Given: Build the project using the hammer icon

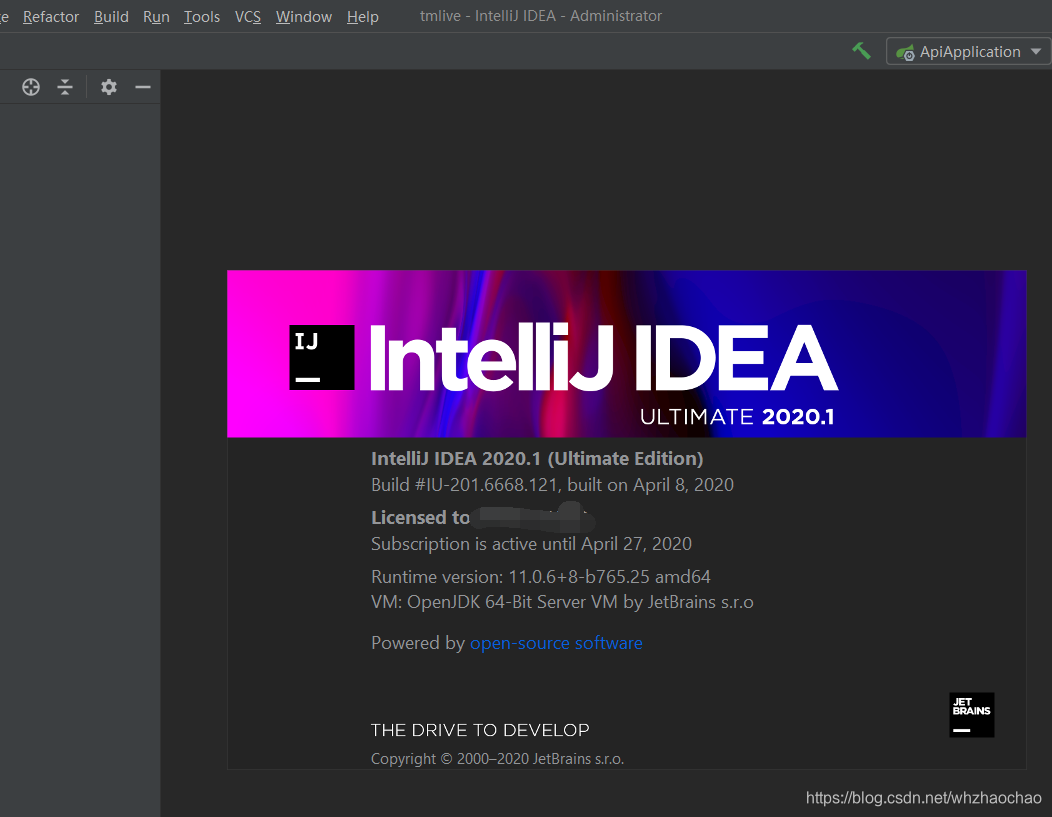Looking at the screenshot, I should pos(861,50).
